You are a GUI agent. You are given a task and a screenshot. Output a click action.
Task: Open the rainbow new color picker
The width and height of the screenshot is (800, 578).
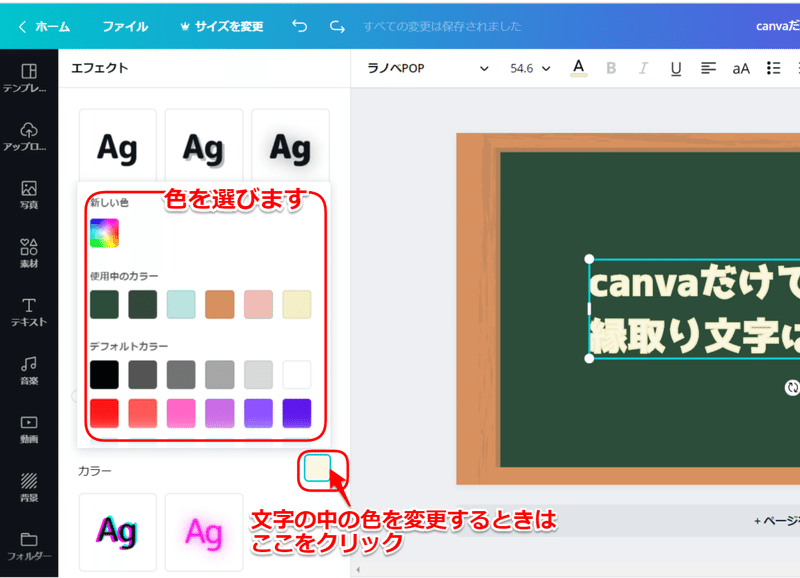(104, 233)
